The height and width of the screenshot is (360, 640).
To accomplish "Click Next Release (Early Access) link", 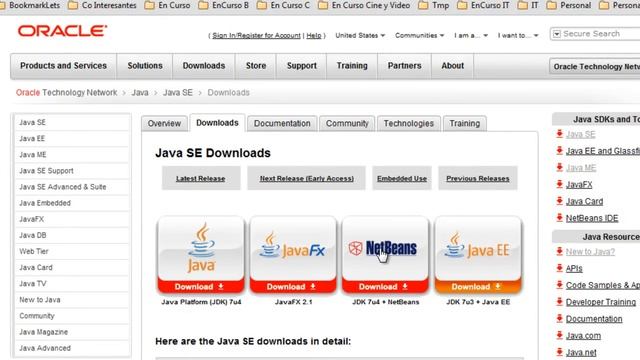I will tap(307, 178).
